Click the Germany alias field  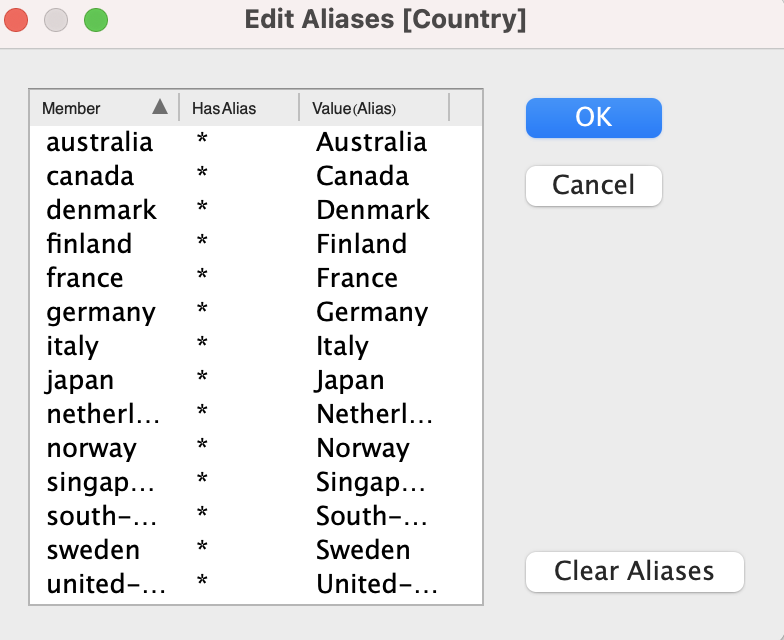coord(371,313)
